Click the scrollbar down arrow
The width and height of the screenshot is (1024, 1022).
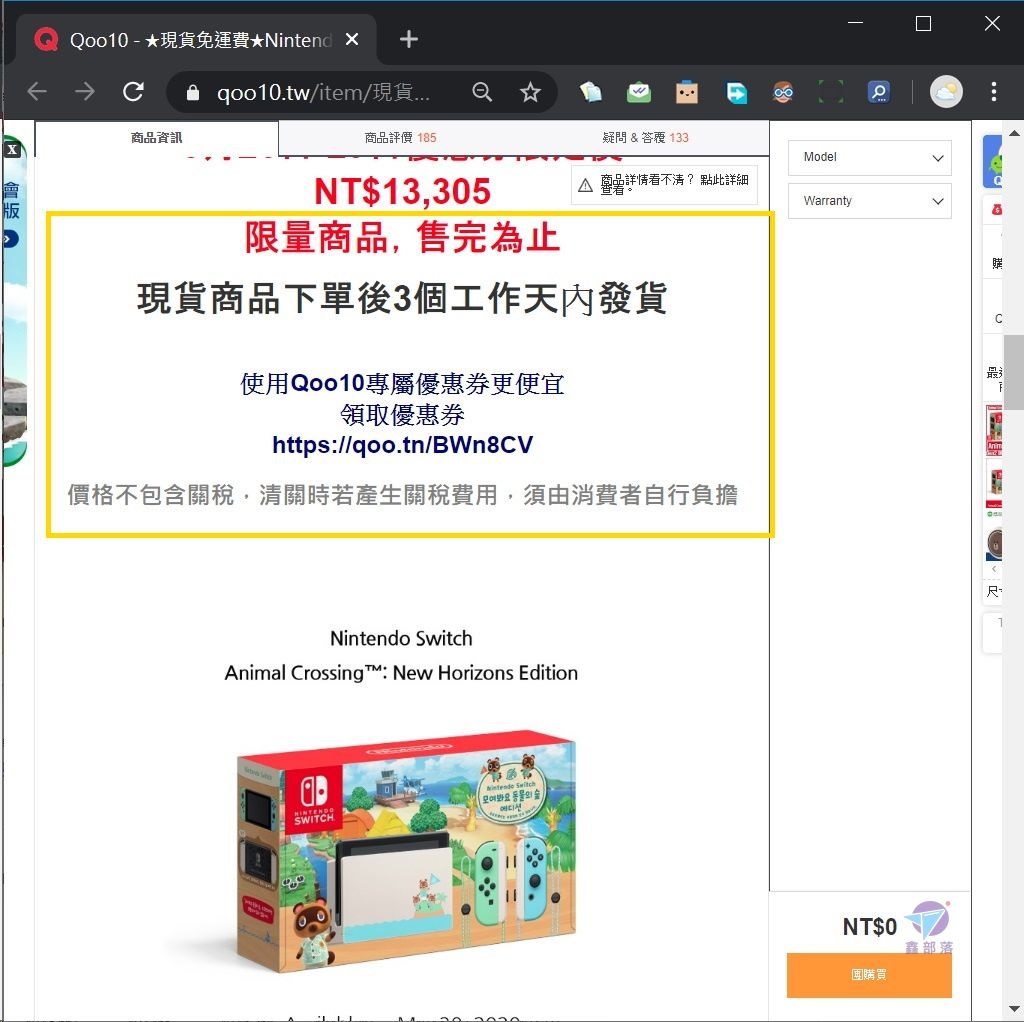pyautogui.click(x=1014, y=1009)
